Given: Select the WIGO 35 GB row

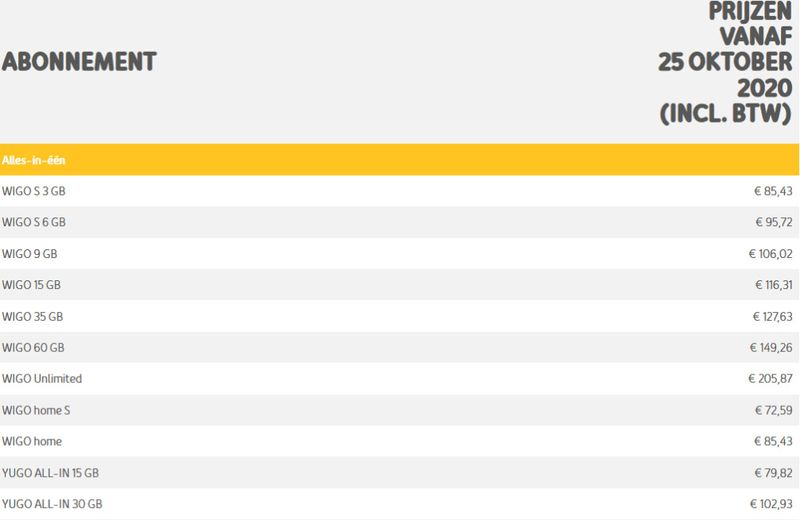Looking at the screenshot, I should [399, 316].
